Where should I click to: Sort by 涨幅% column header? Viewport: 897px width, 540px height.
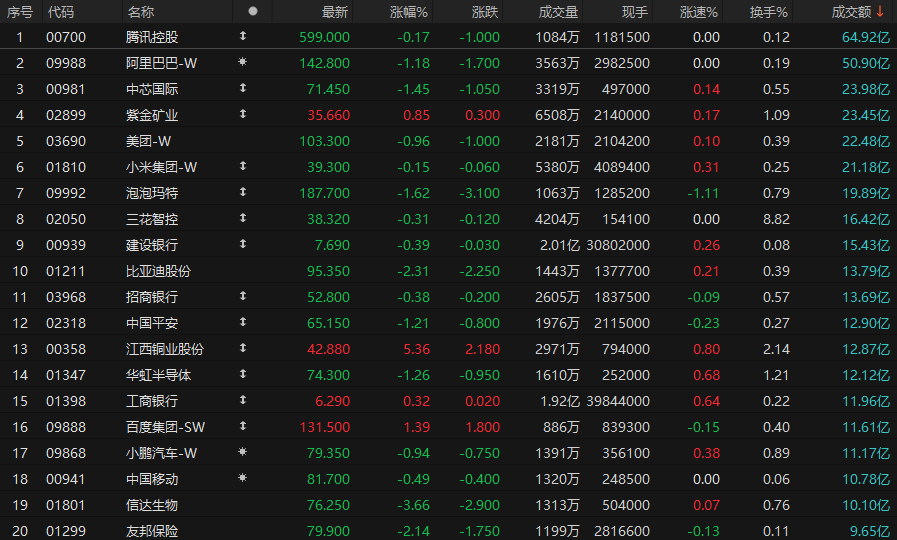coord(408,12)
